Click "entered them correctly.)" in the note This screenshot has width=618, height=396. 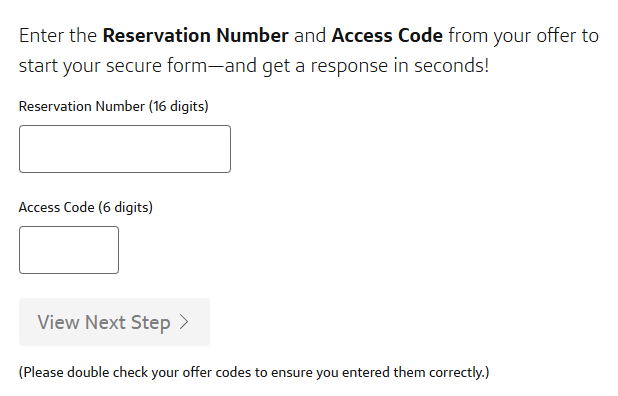(x=416, y=372)
